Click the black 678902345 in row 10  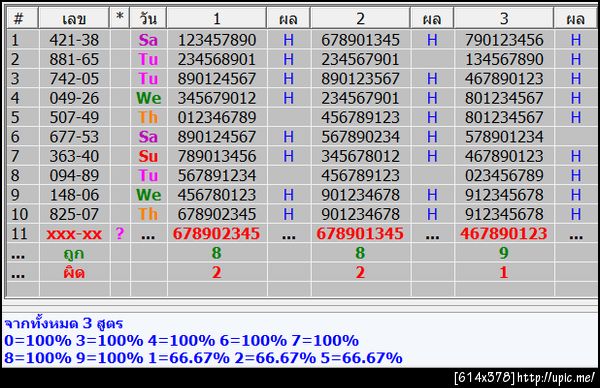click(x=217, y=214)
